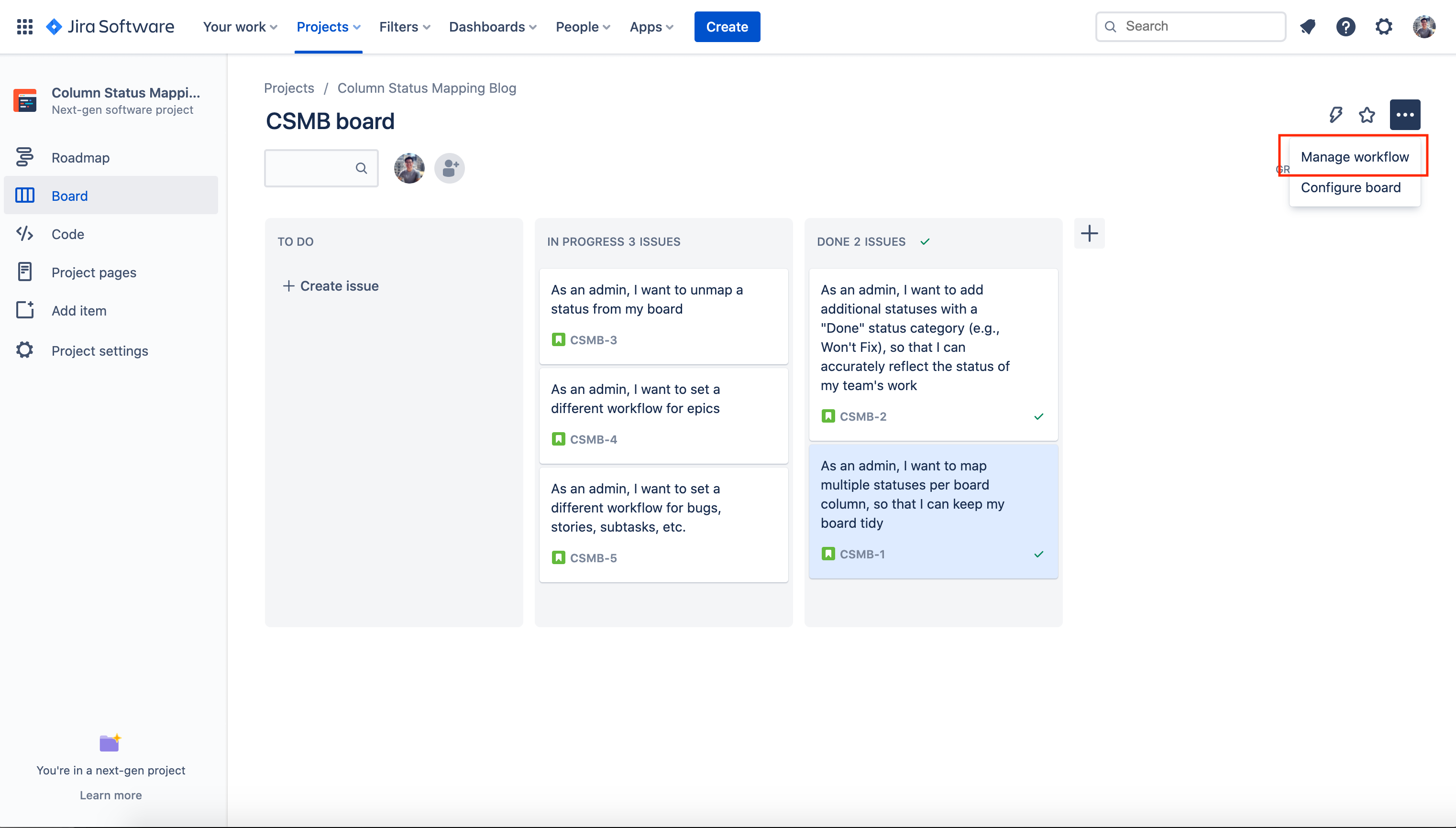1456x828 pixels.
Task: Click the notifications bell icon
Action: [1308, 27]
